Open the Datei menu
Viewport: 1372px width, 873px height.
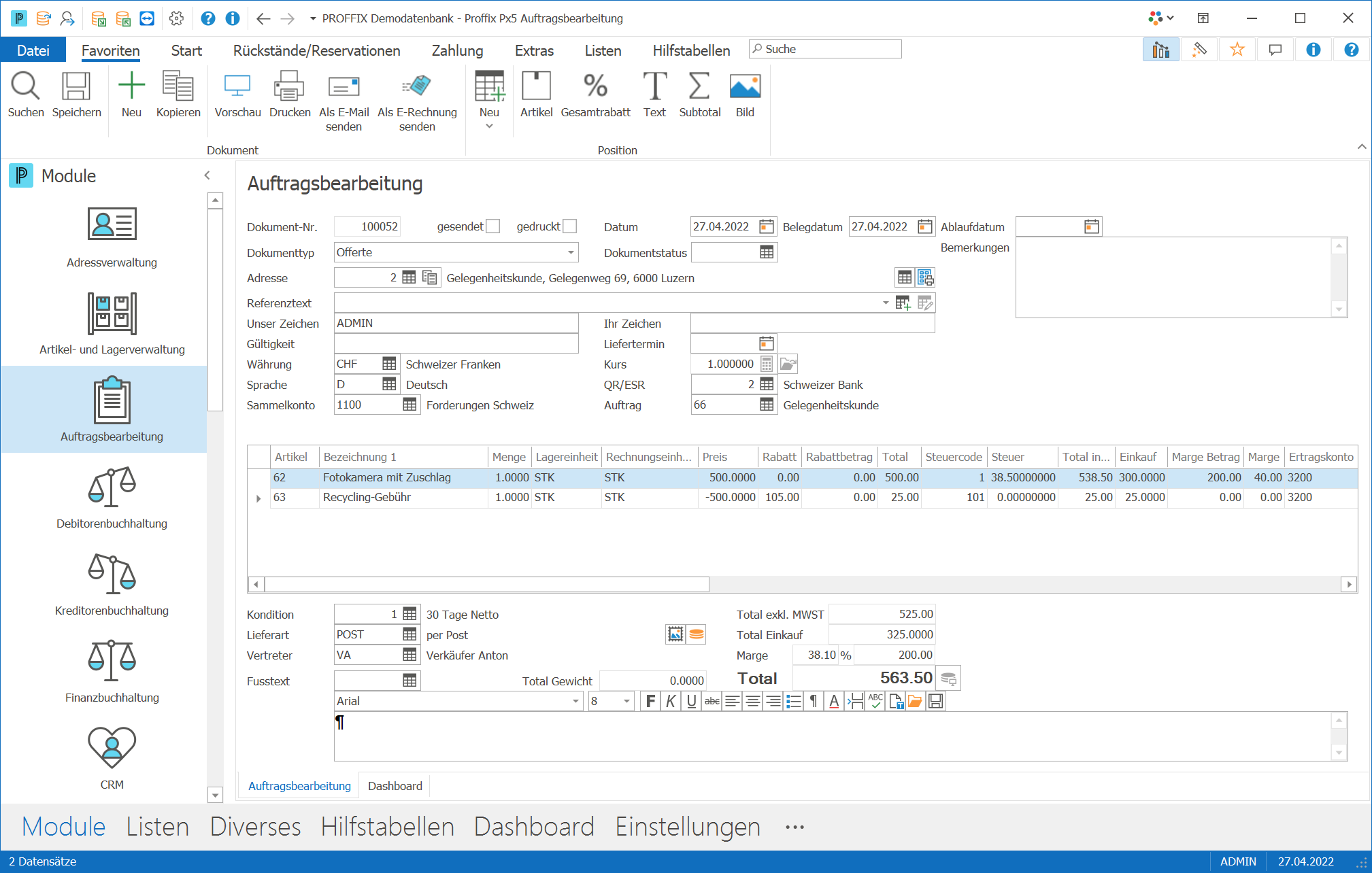[x=33, y=50]
